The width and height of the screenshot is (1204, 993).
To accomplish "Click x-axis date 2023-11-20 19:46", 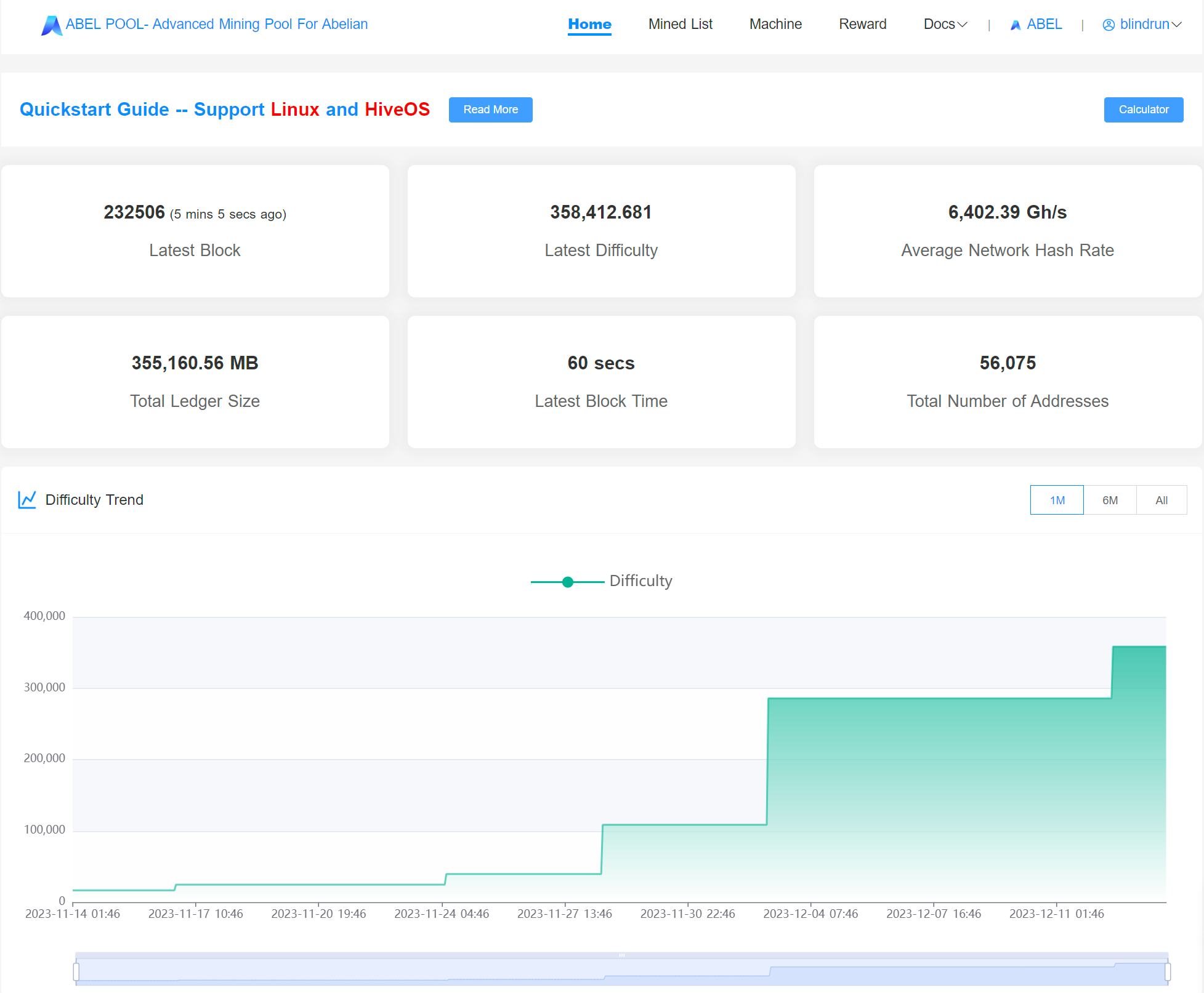I will point(318,914).
